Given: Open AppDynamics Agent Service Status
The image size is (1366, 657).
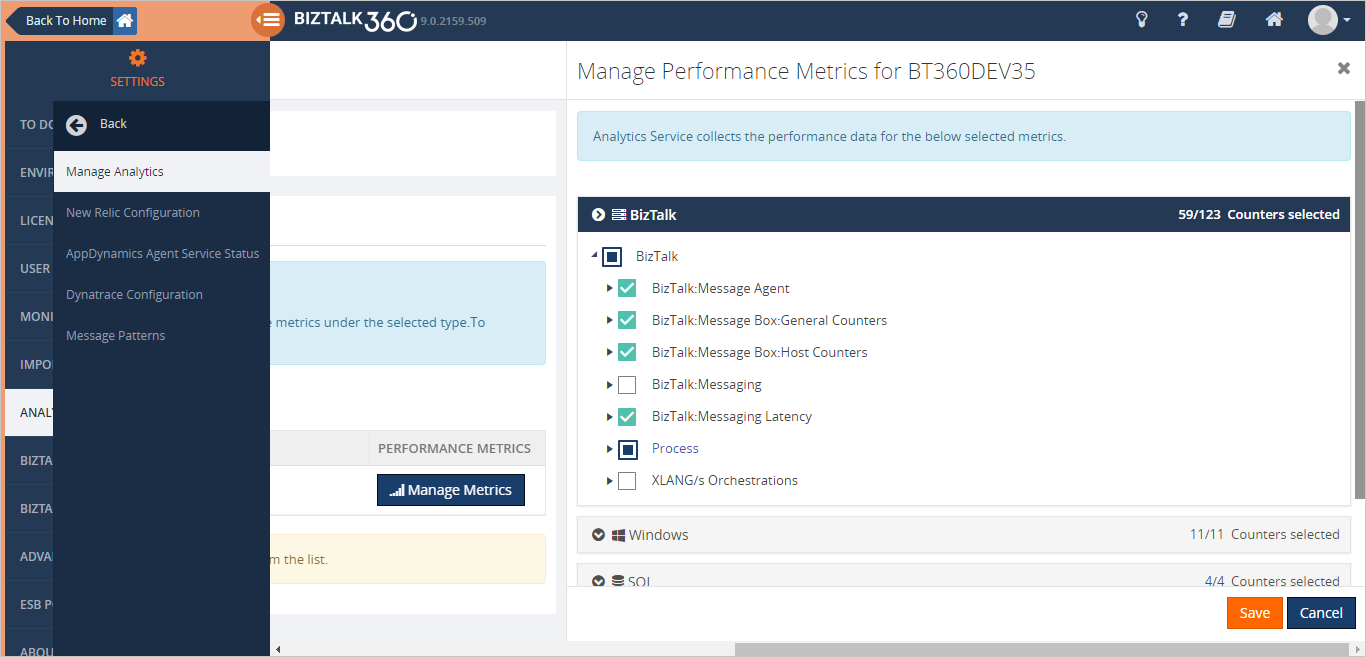Looking at the screenshot, I should click(x=162, y=254).
